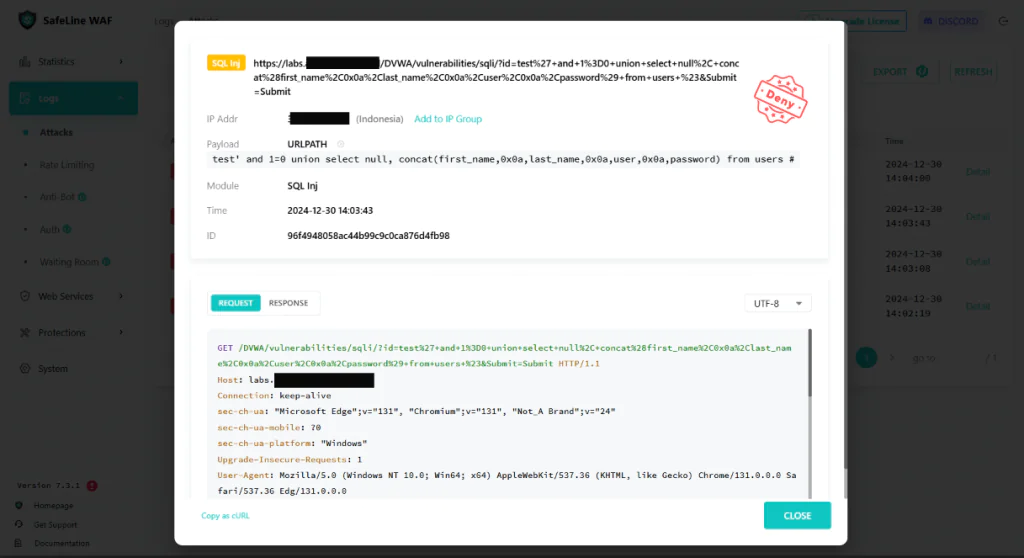Screen dimensions: 1024x558
Task: Click the REFRESH button
Action: tap(972, 71)
